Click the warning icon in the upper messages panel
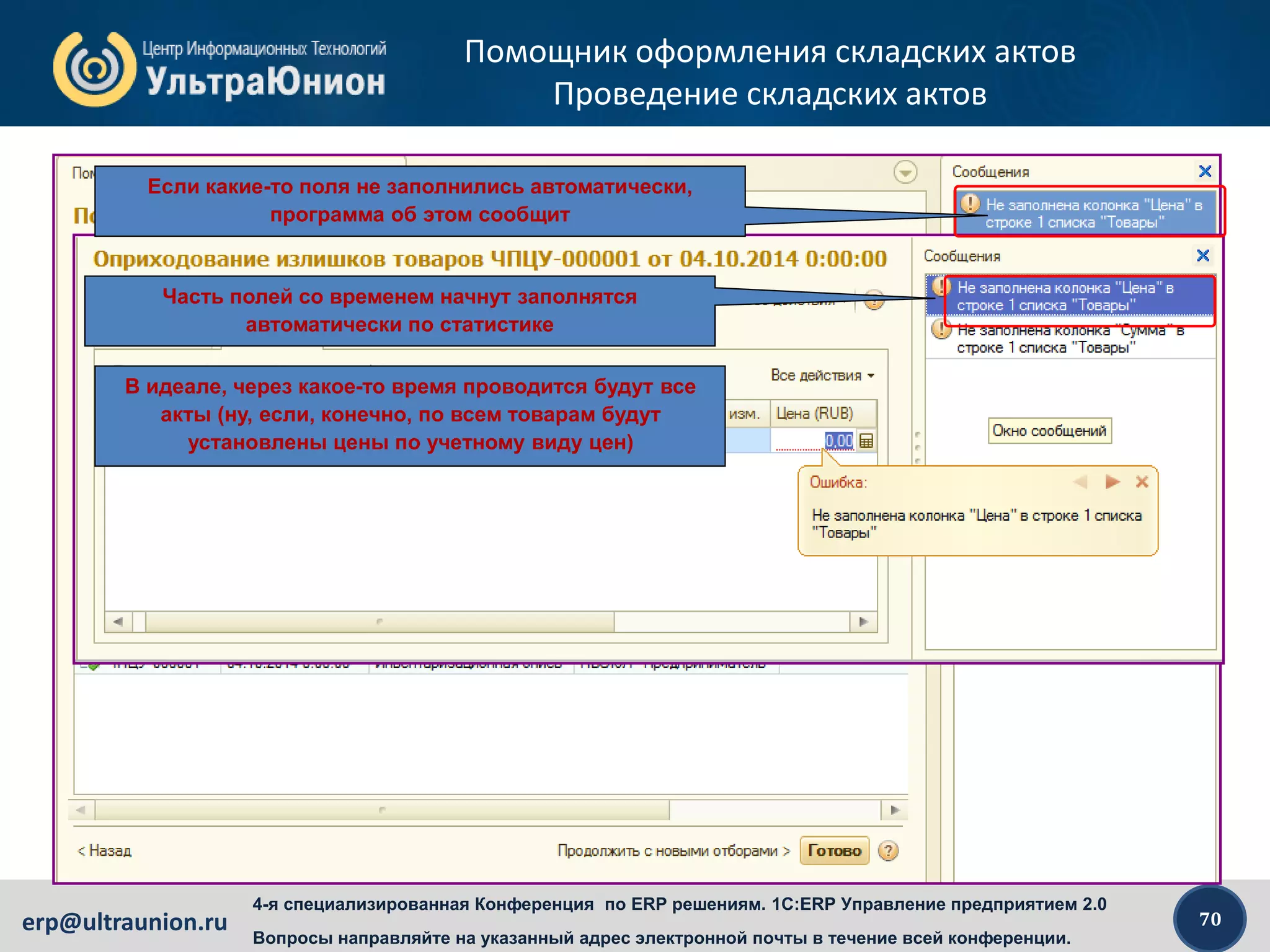 [x=970, y=203]
